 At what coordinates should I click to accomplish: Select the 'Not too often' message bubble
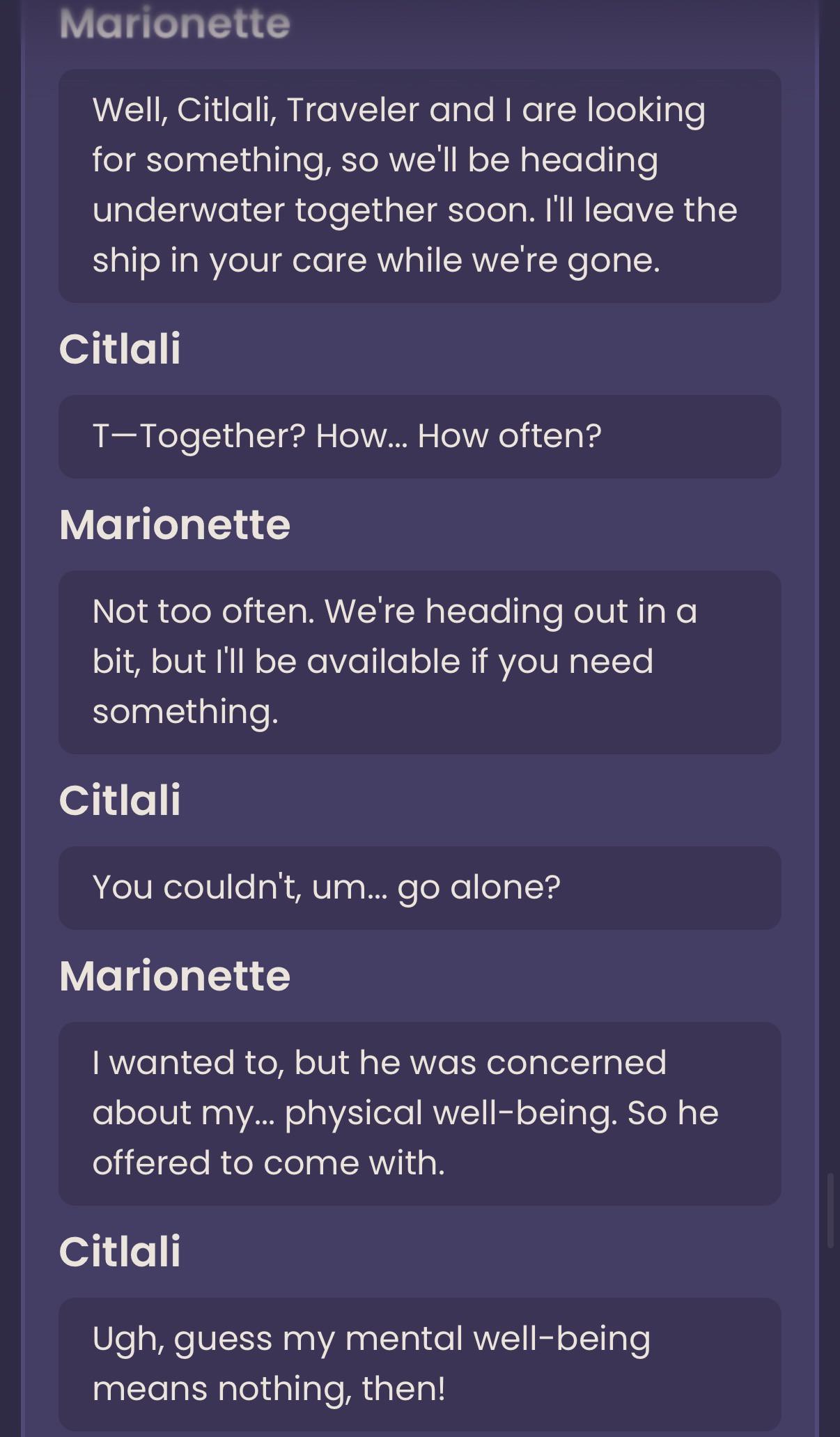419,662
